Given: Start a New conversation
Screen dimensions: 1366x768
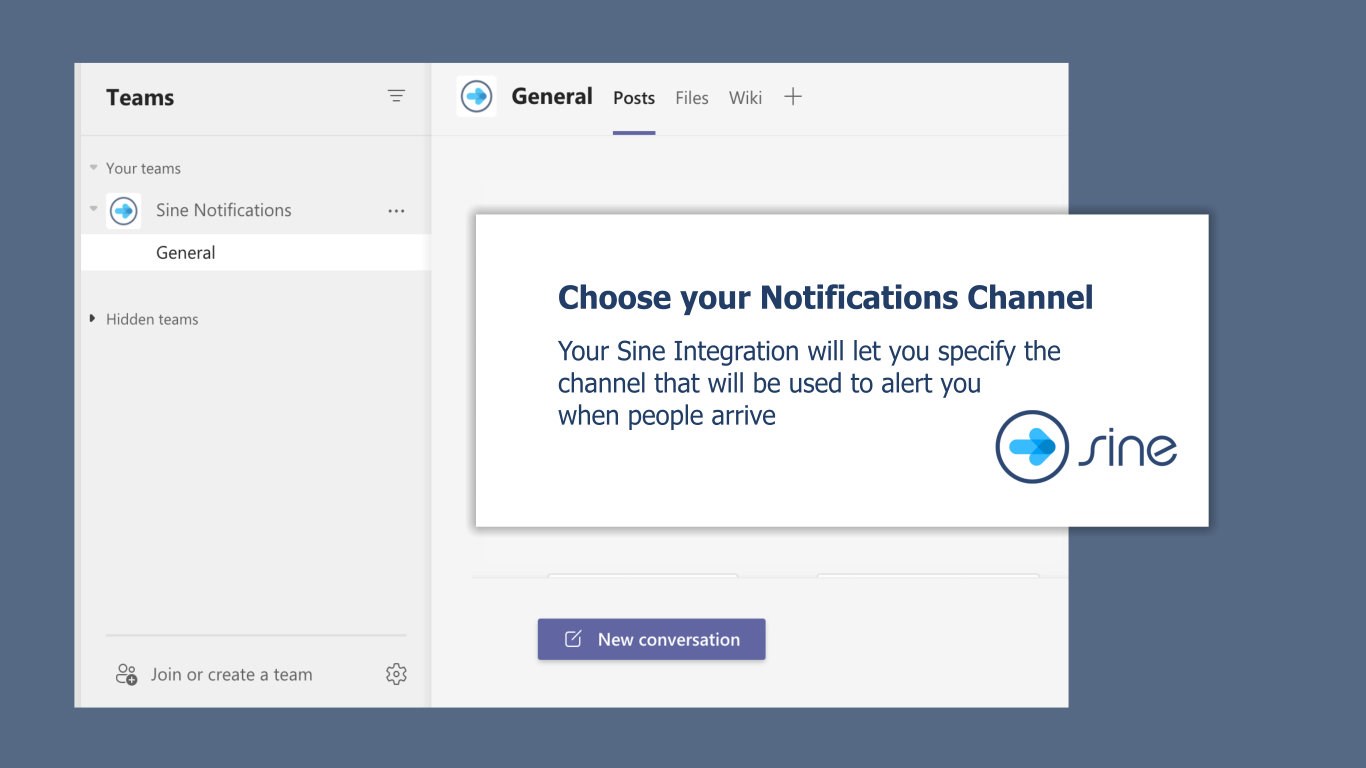Looking at the screenshot, I should tap(652, 639).
